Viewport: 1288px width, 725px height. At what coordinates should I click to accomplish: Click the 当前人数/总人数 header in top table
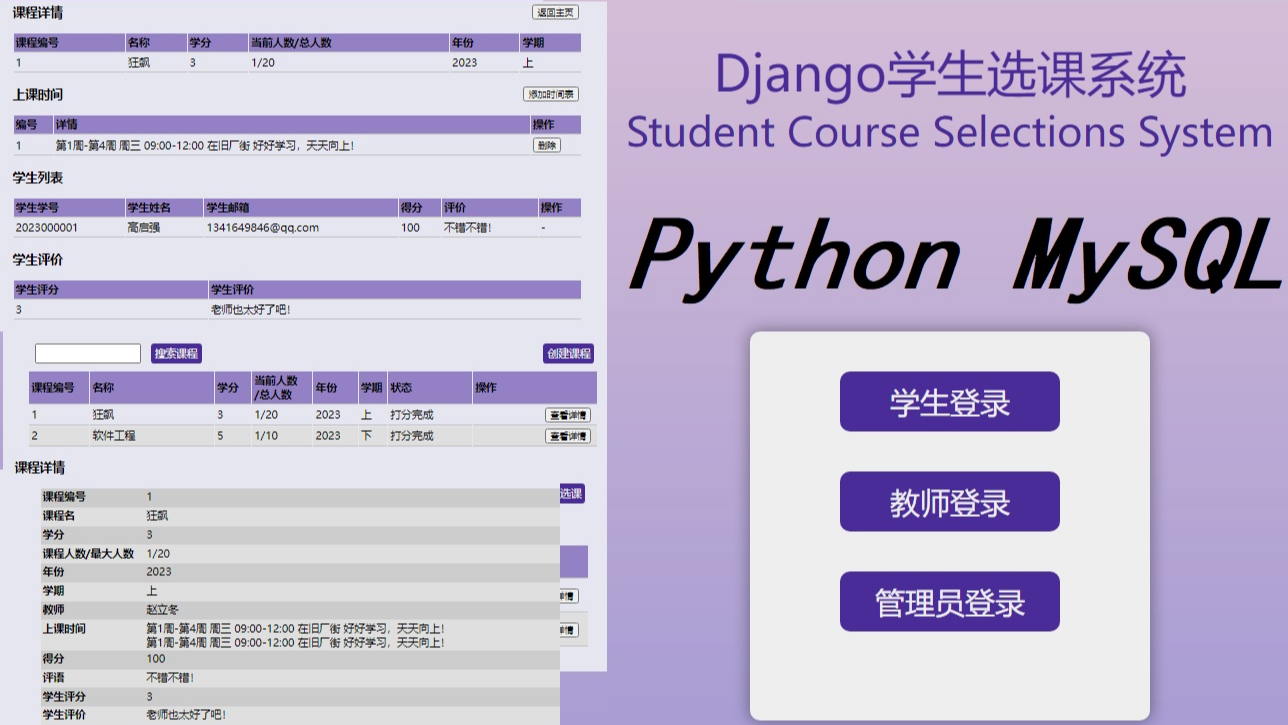(x=292, y=43)
